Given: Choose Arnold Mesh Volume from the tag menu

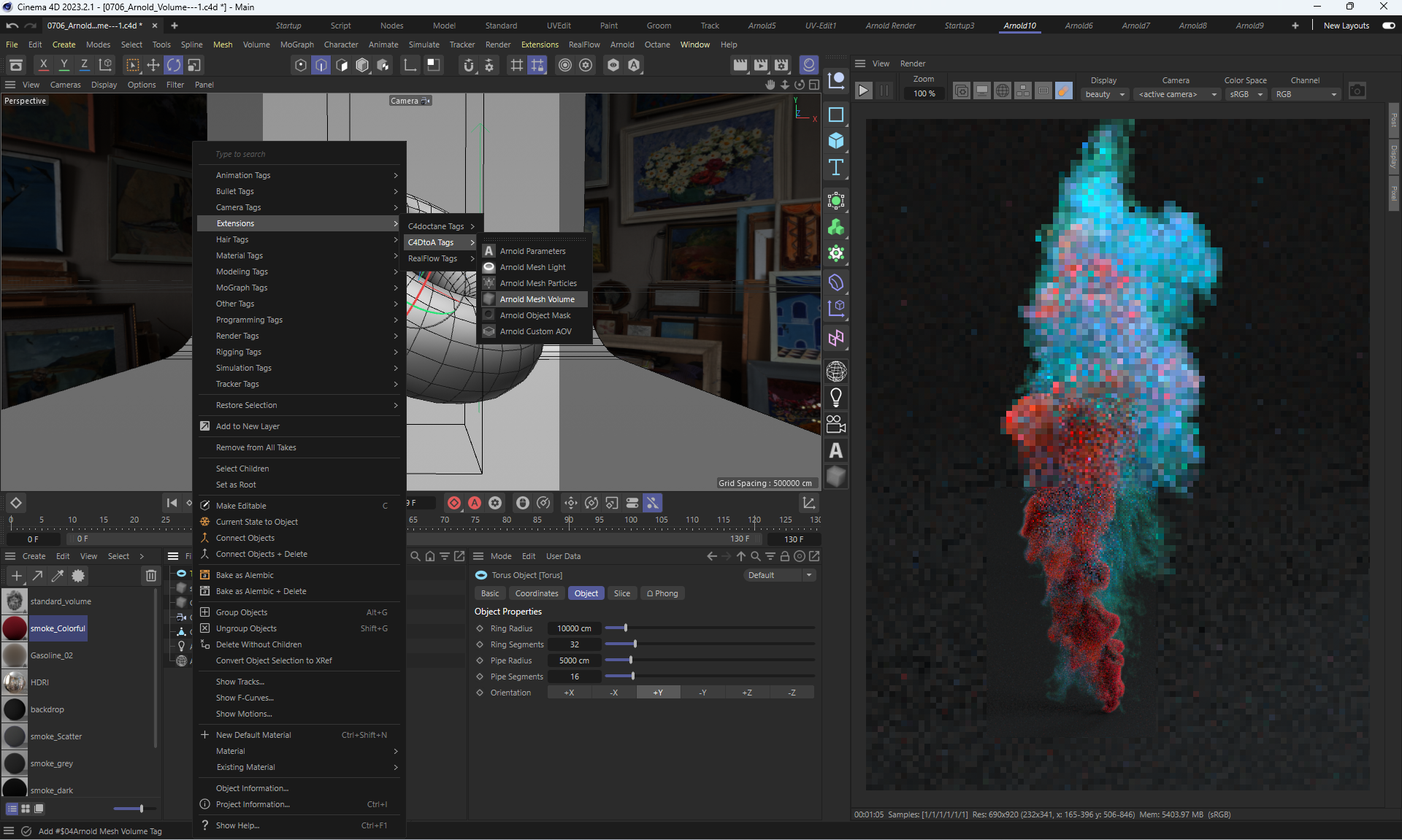Looking at the screenshot, I should (537, 299).
